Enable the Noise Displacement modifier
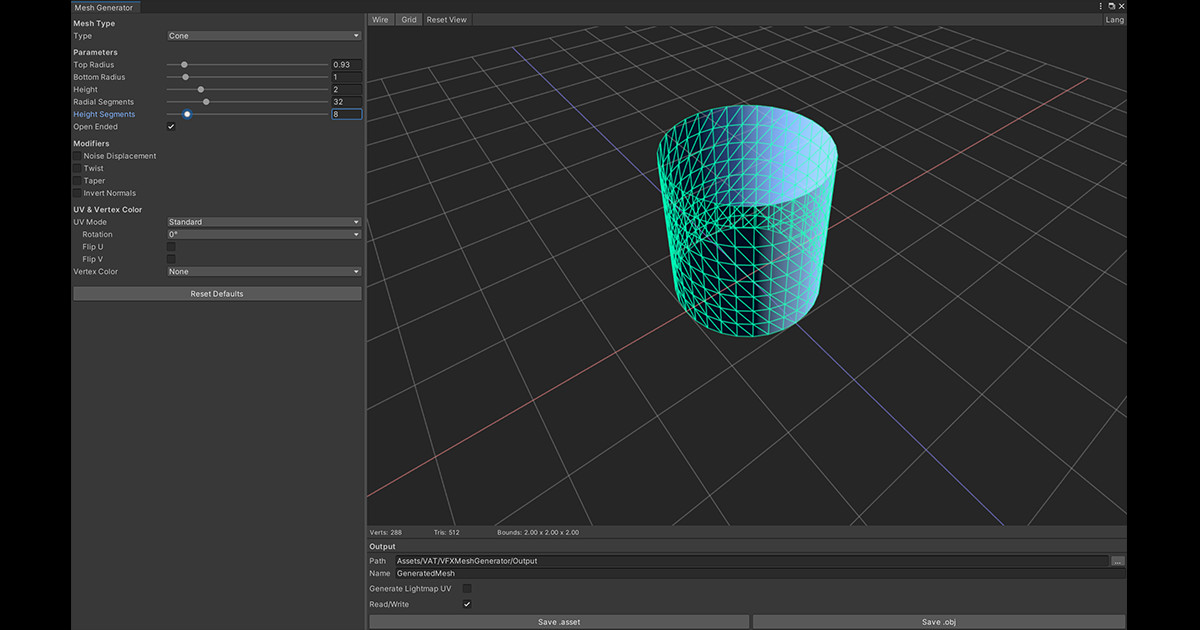 (x=77, y=156)
